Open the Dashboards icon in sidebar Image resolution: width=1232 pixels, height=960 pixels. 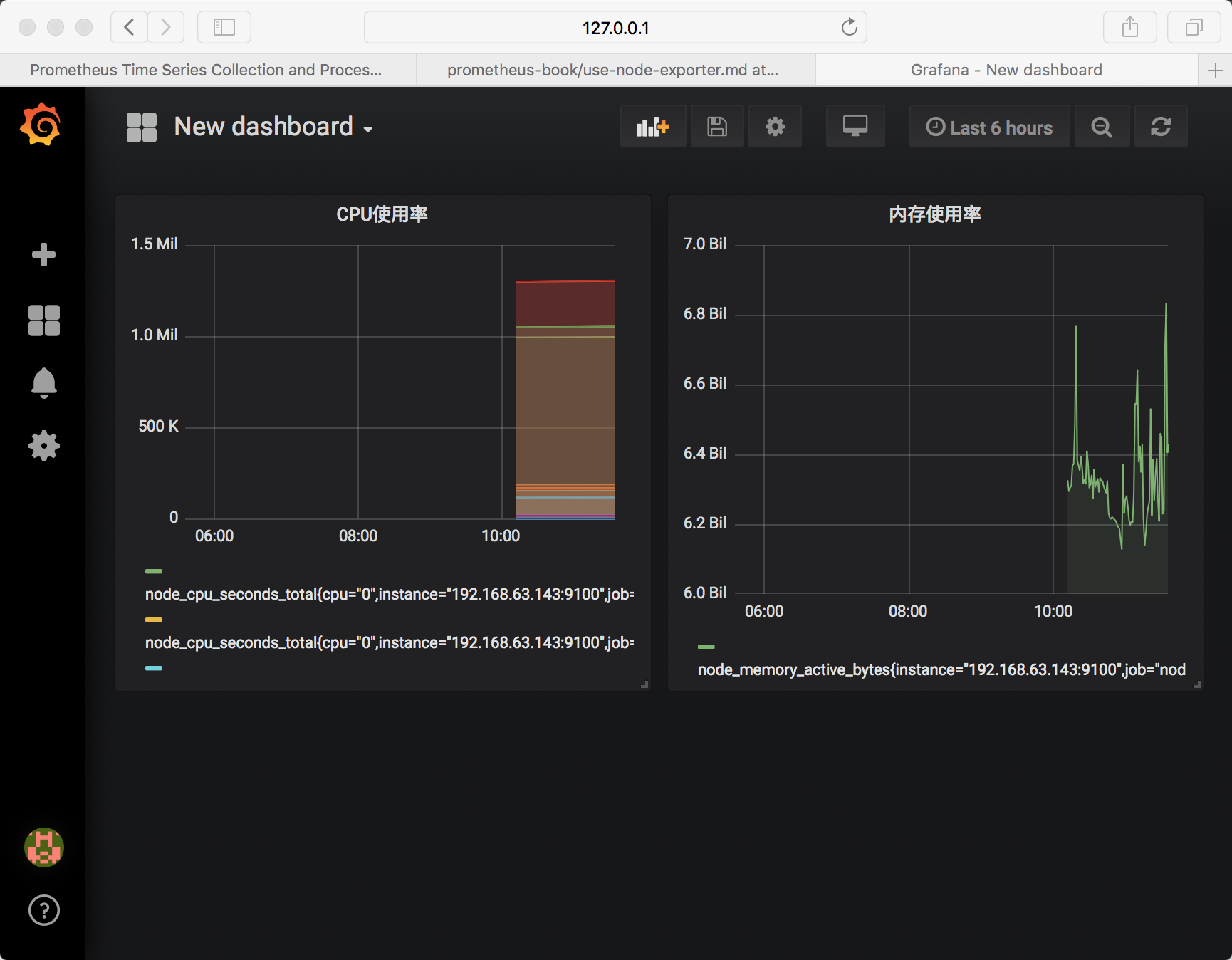click(x=43, y=320)
